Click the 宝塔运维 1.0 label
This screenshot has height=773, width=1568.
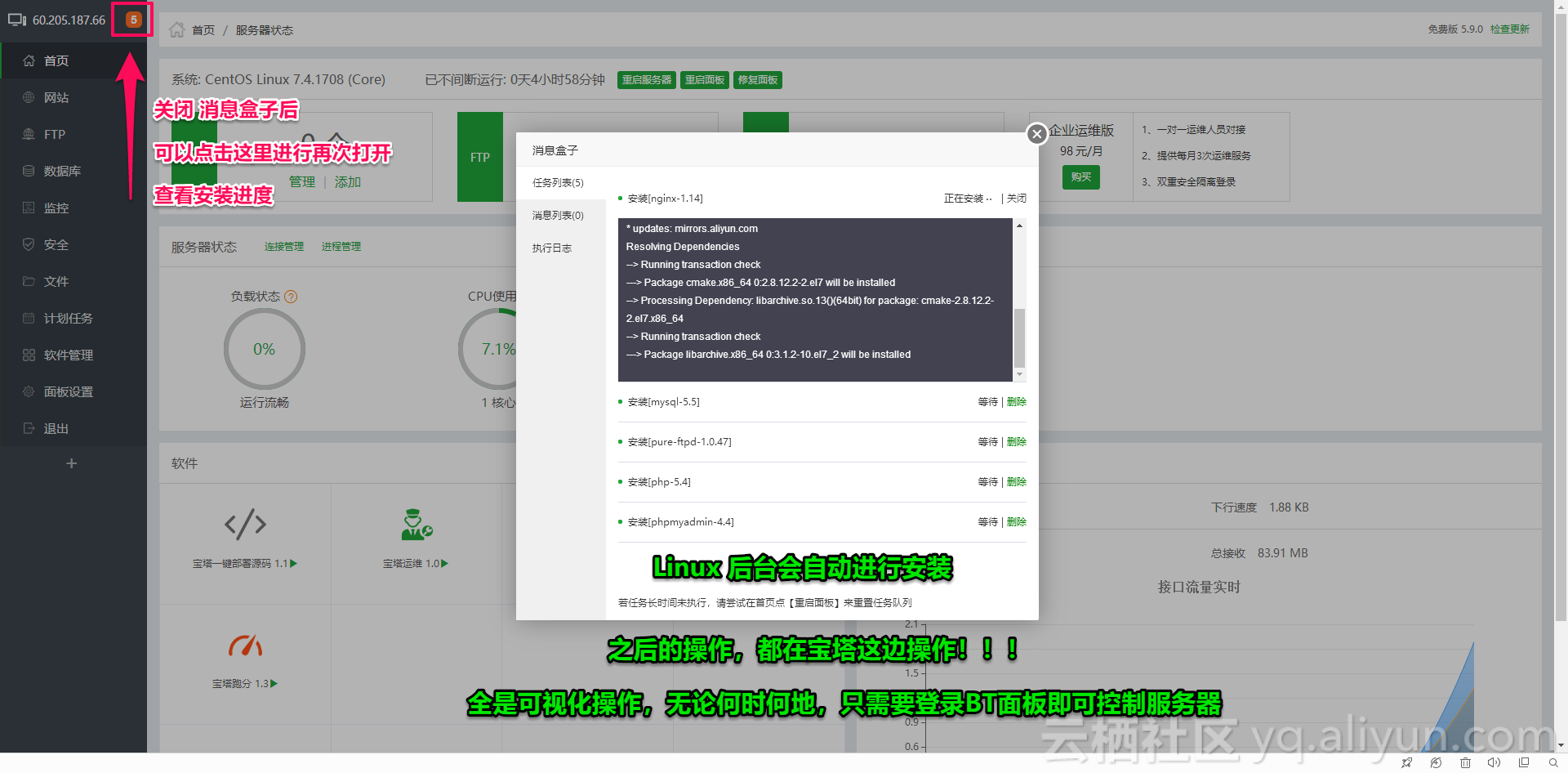416,564
